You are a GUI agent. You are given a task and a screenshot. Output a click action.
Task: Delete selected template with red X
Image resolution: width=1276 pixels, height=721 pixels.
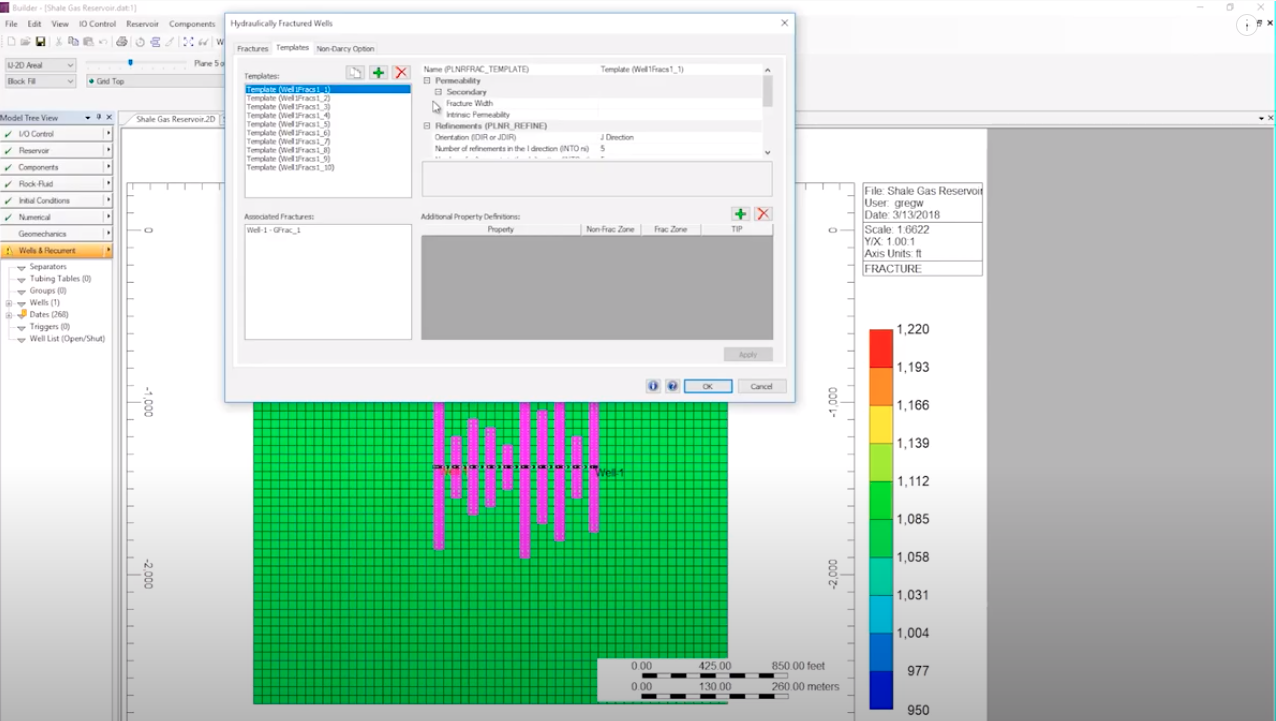coord(401,73)
